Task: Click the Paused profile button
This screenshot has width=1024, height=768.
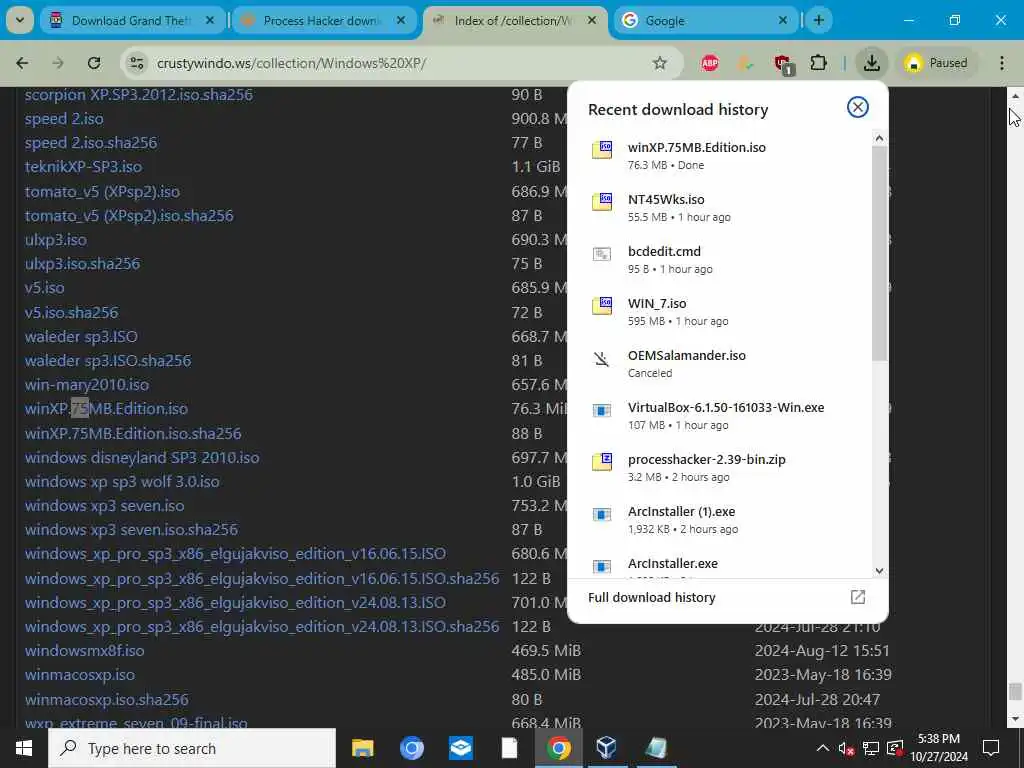Action: coord(936,63)
